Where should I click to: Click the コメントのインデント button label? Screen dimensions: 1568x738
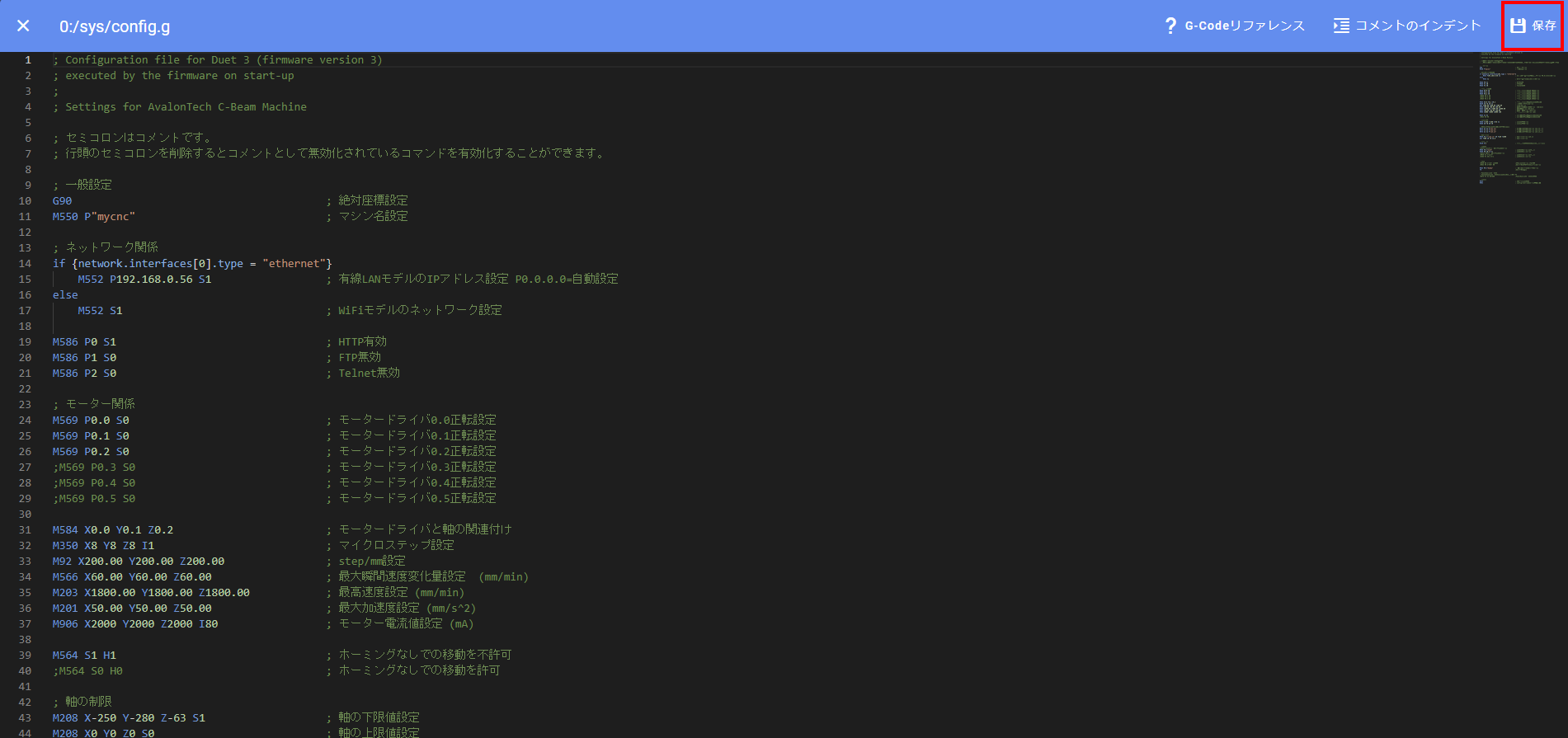[x=1418, y=26]
